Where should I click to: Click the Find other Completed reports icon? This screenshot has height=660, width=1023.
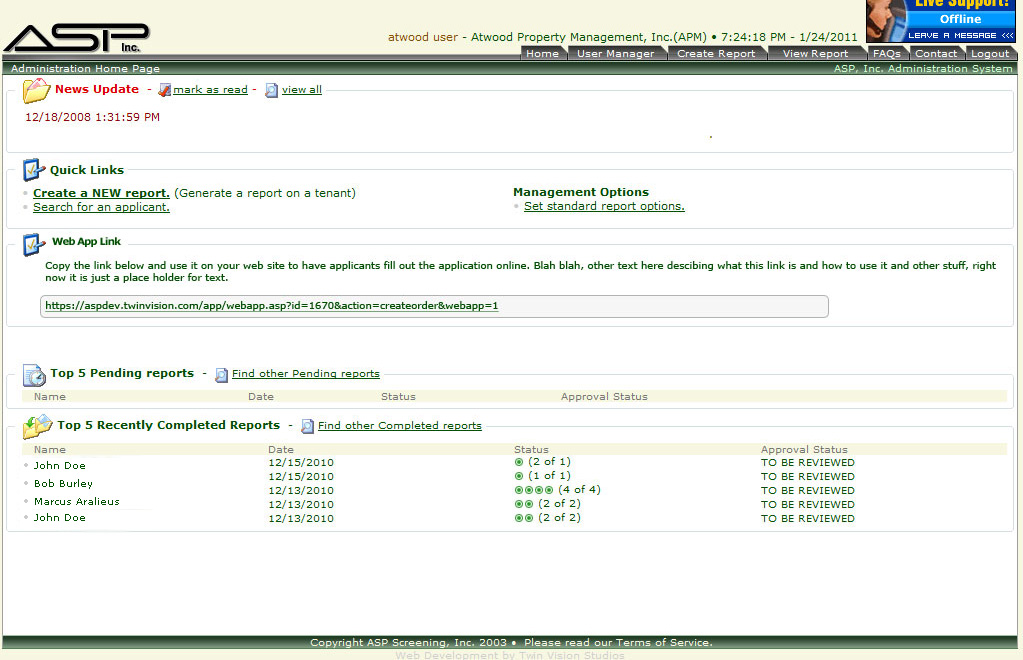click(x=307, y=427)
